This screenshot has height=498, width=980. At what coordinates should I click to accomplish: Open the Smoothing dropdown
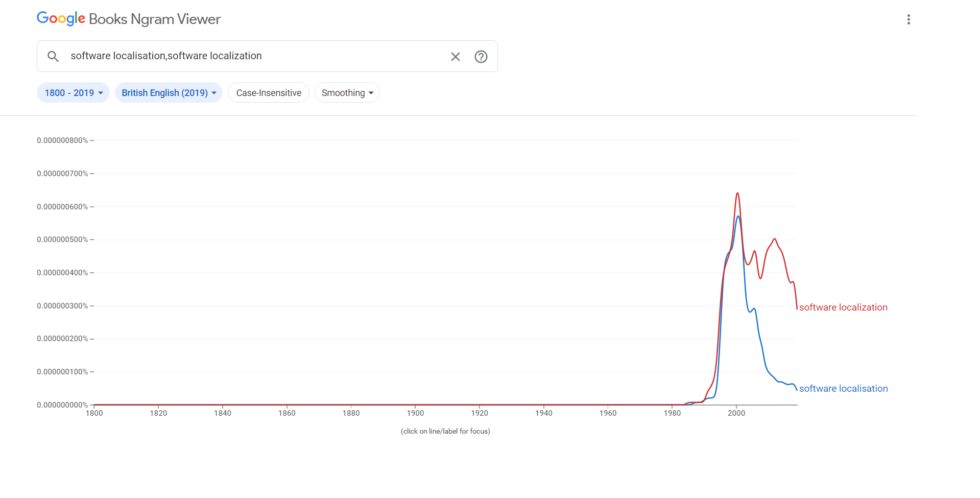[347, 93]
